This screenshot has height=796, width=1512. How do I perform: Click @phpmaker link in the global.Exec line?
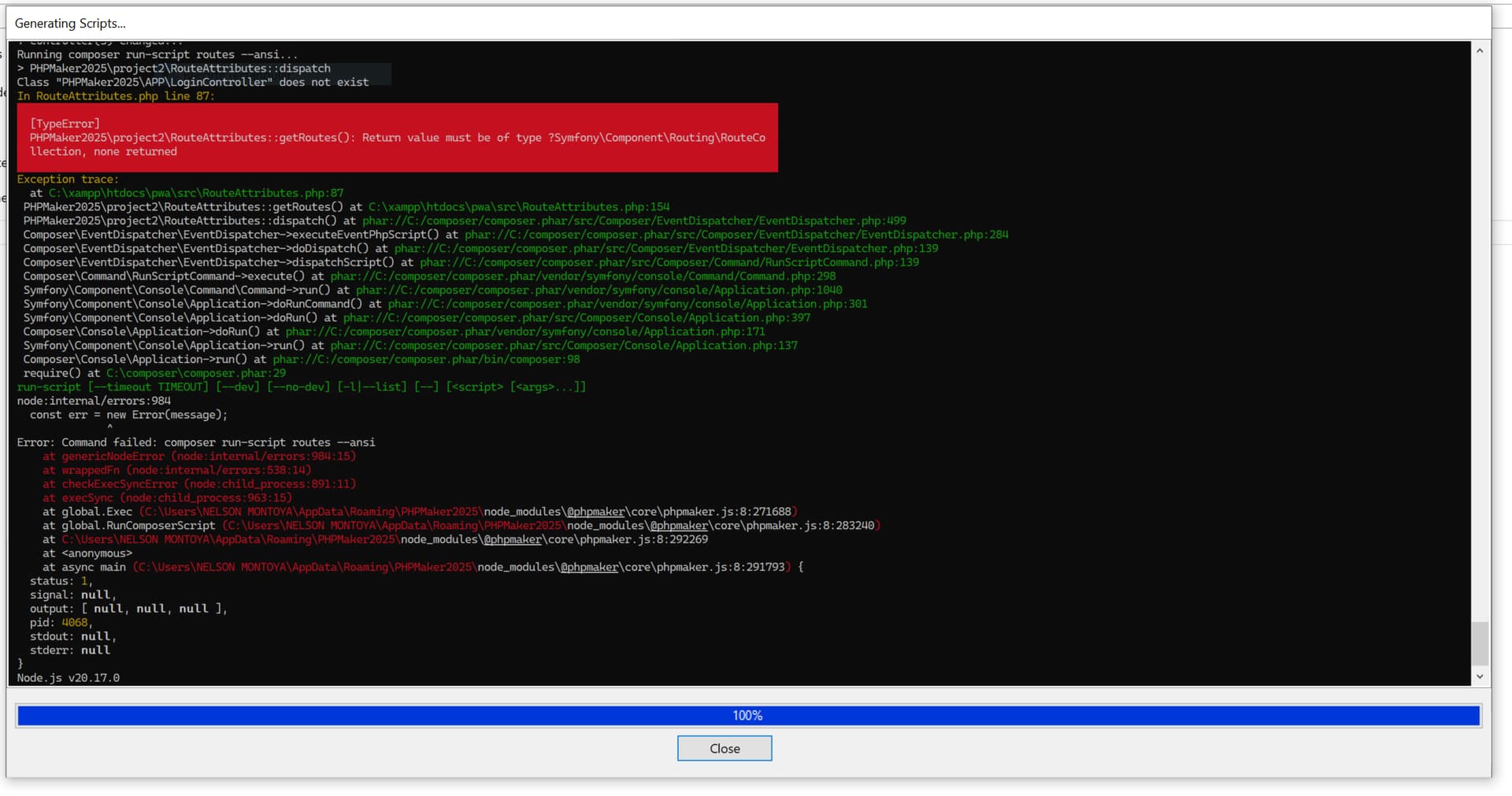595,512
